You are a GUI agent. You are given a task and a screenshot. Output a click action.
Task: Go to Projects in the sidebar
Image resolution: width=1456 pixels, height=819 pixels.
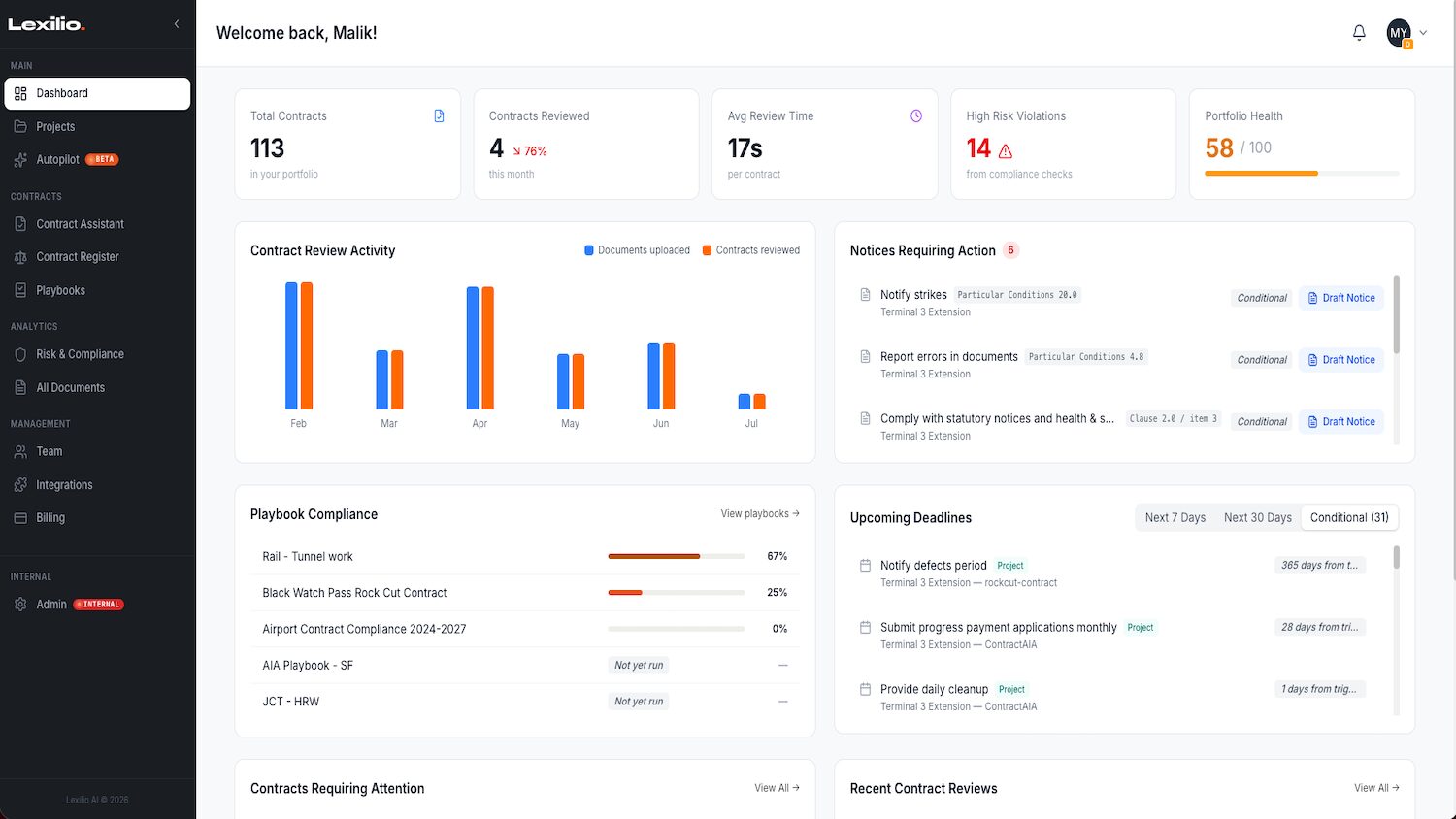click(x=97, y=127)
